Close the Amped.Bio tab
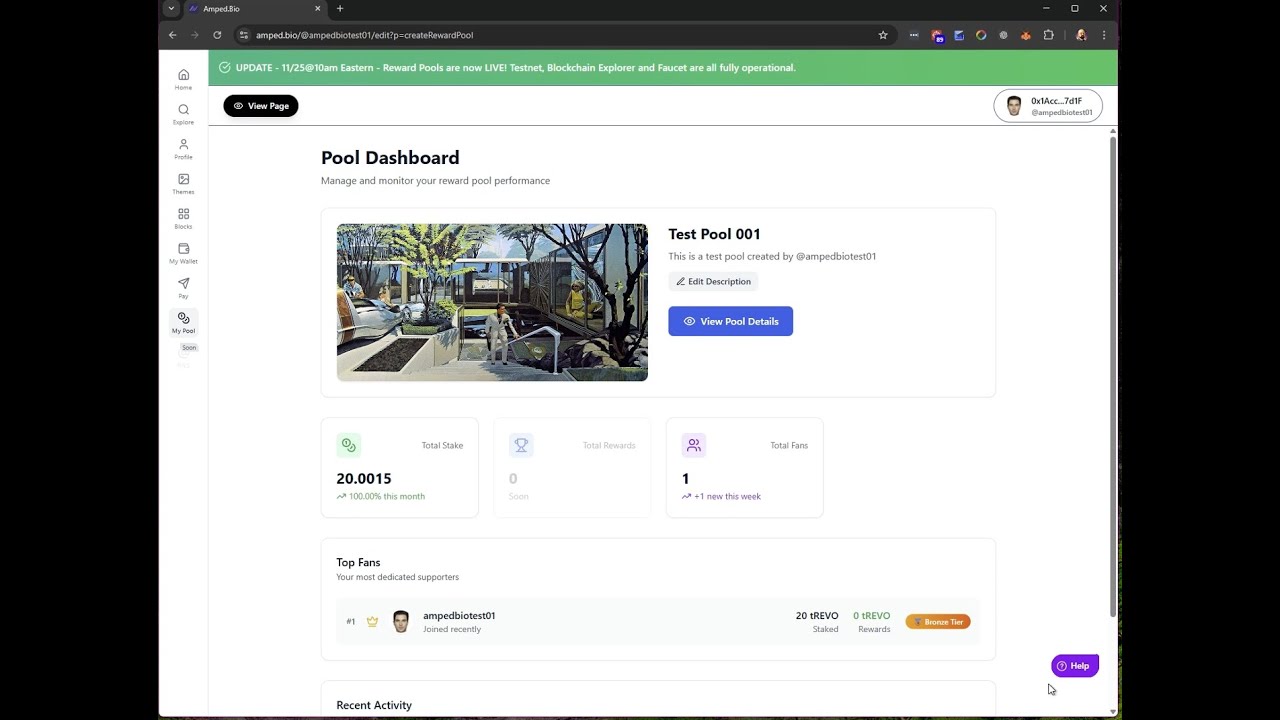The image size is (1280, 720). coord(318,9)
